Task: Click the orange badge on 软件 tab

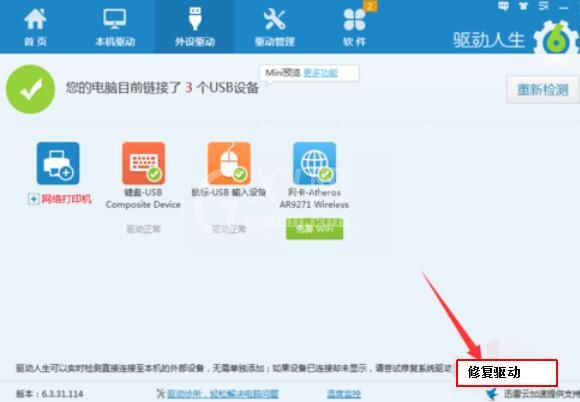Action: coord(370,6)
